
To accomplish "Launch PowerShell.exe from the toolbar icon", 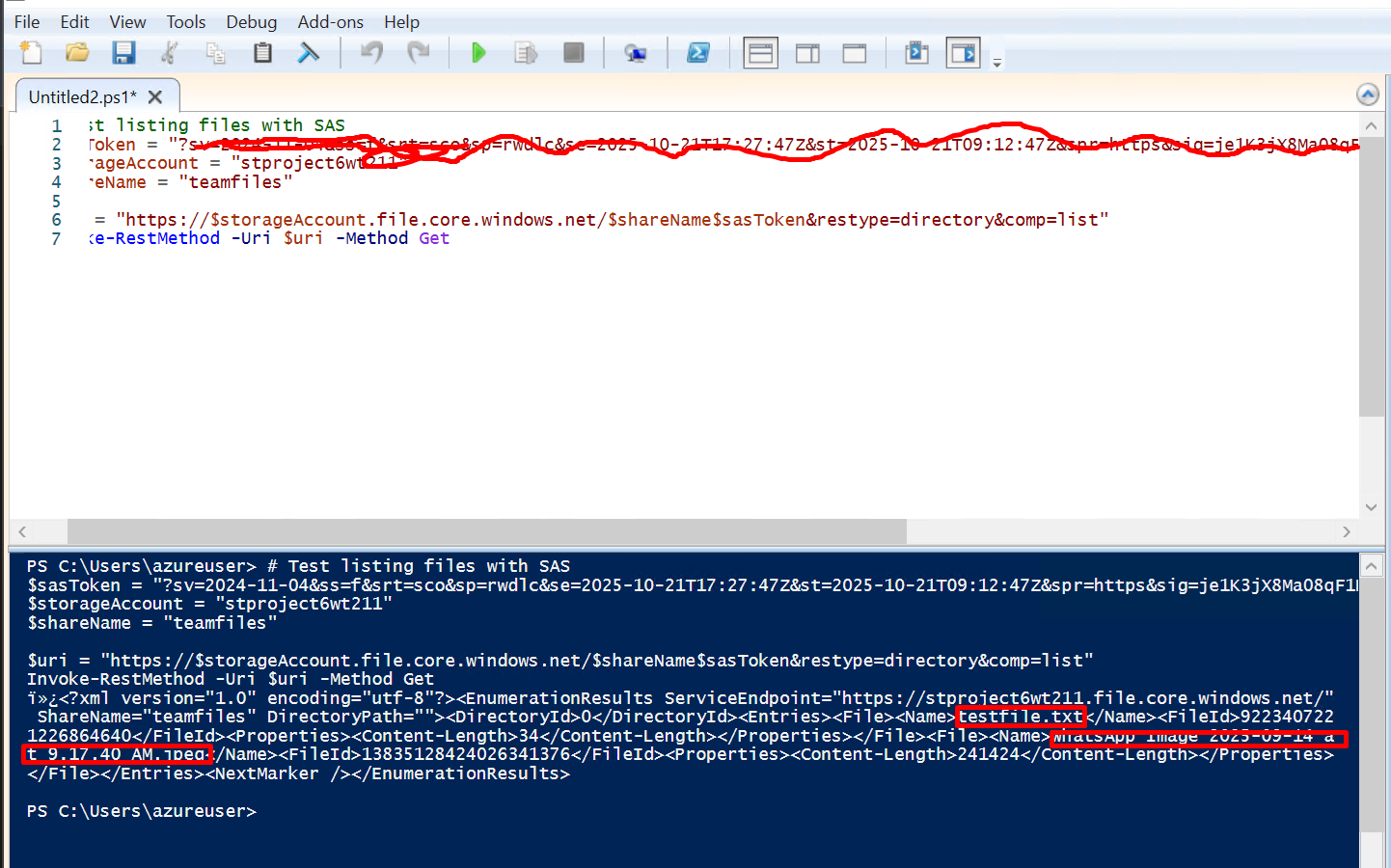I will [x=698, y=53].
